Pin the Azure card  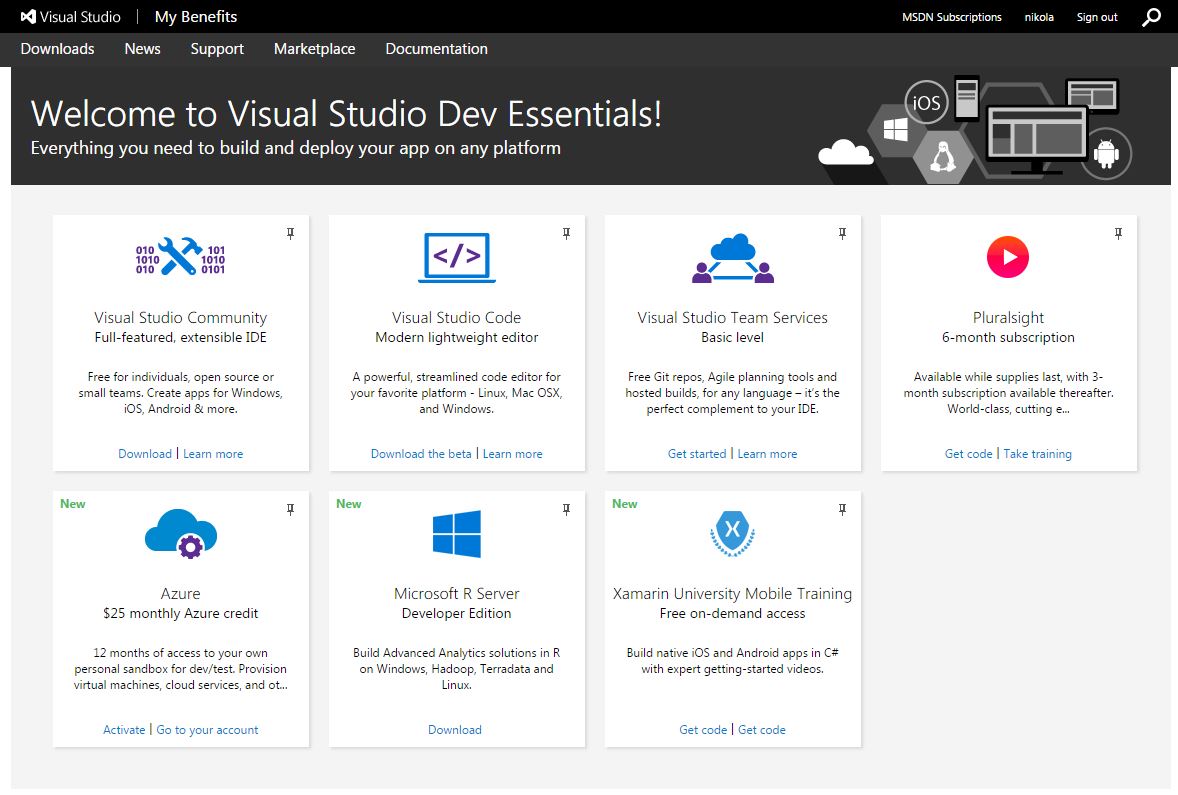(x=290, y=509)
